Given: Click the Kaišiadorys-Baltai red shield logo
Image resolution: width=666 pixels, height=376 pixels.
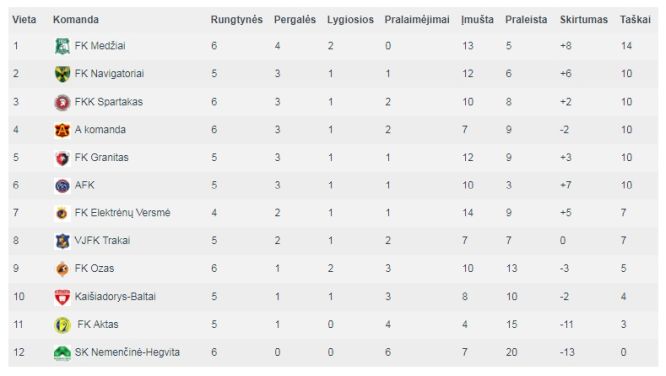Looking at the screenshot, I should click(62, 297).
